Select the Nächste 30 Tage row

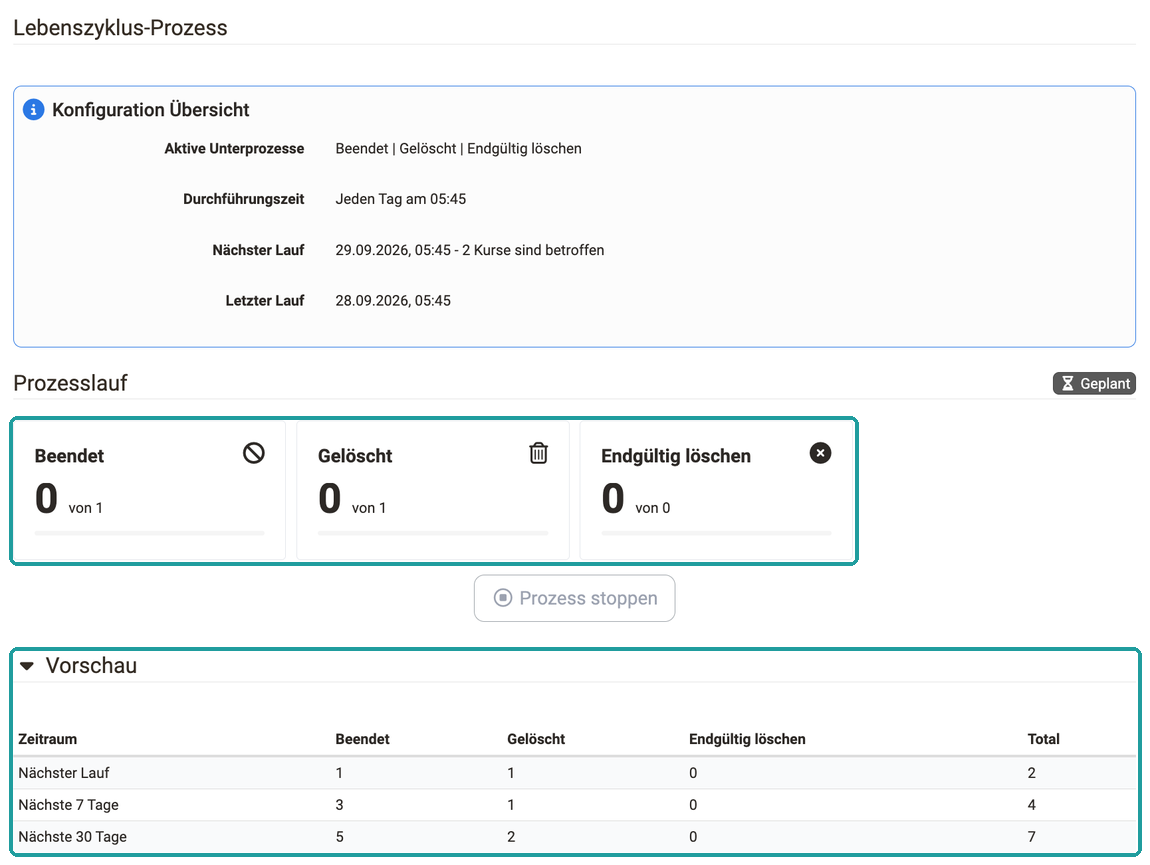[x=576, y=837]
